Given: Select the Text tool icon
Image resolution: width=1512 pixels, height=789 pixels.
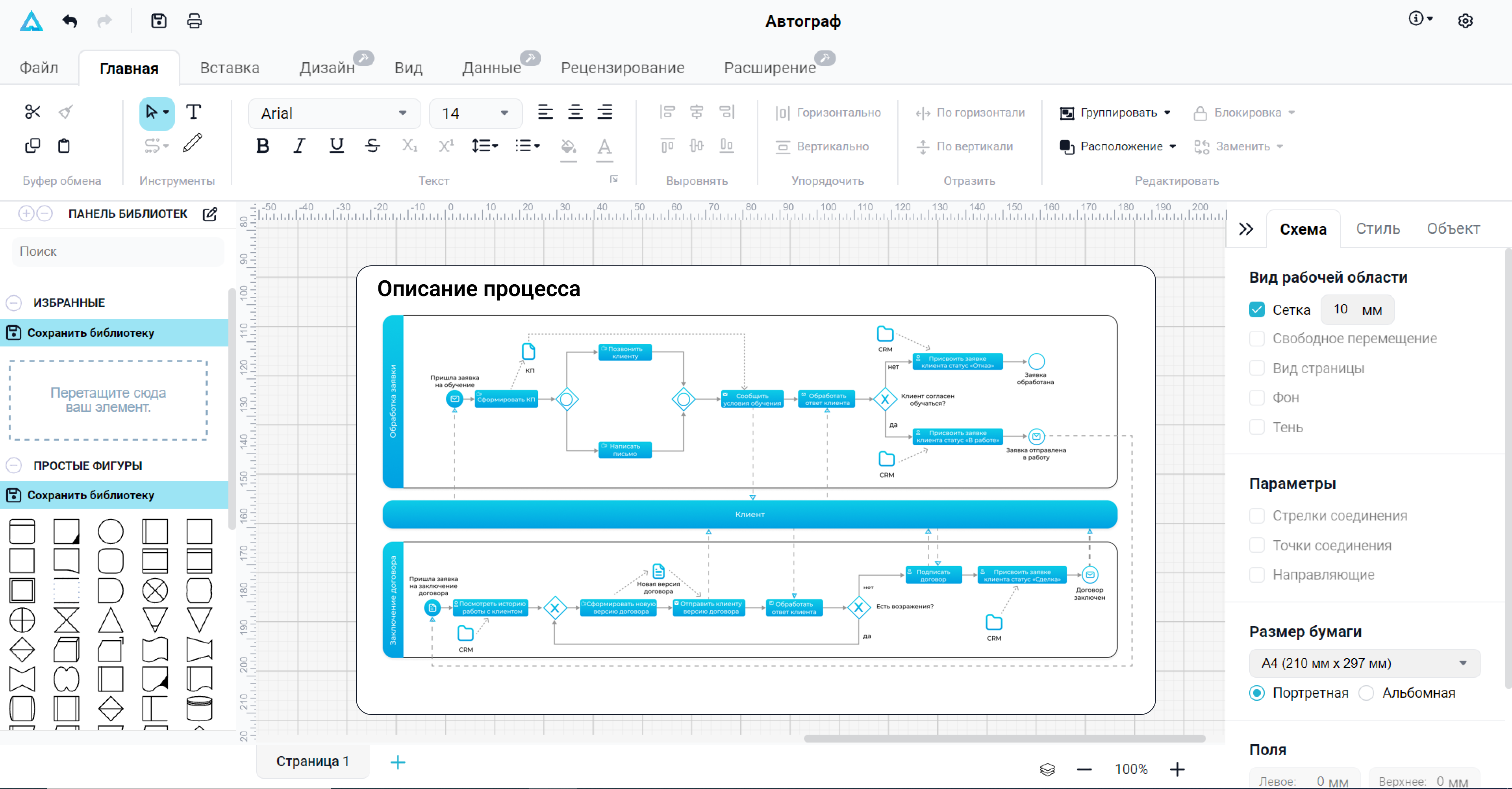Looking at the screenshot, I should (x=193, y=111).
